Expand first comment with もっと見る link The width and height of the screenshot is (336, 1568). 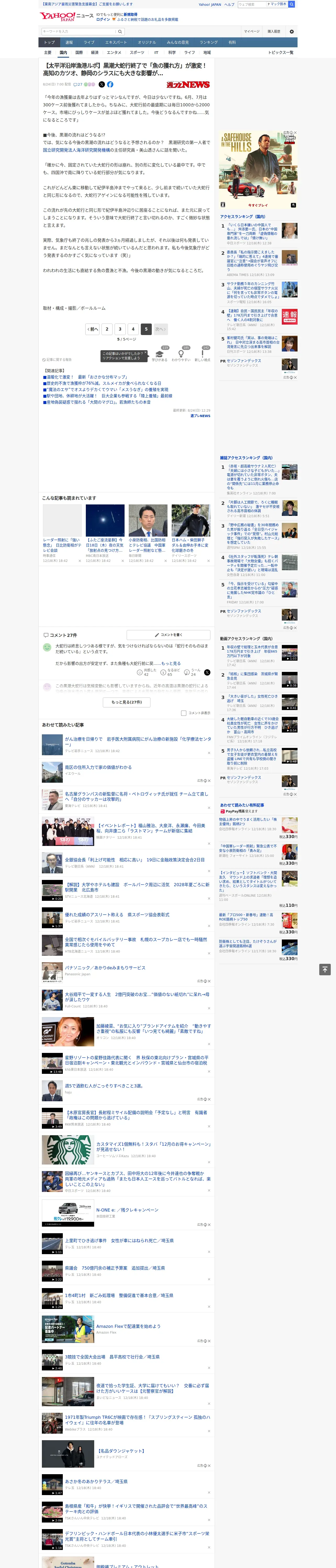point(171,664)
